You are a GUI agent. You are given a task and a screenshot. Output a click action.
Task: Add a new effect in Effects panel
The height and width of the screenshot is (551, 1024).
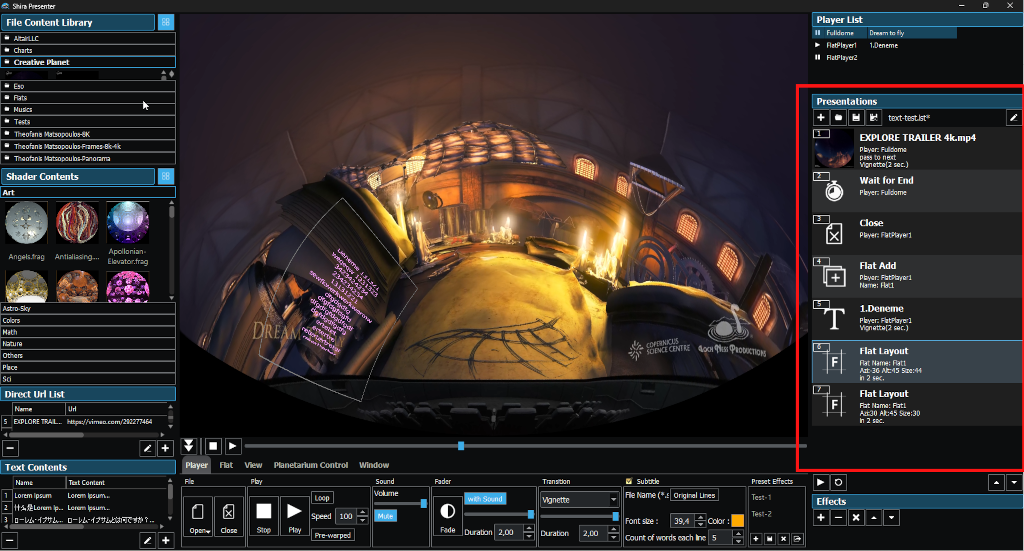(x=821, y=518)
